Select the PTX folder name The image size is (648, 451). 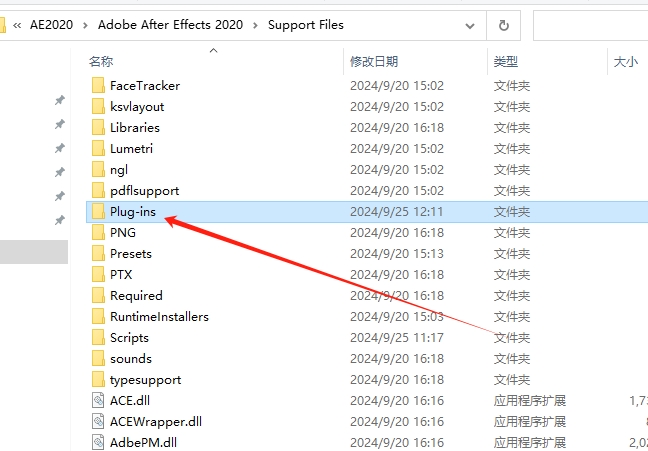[121, 275]
